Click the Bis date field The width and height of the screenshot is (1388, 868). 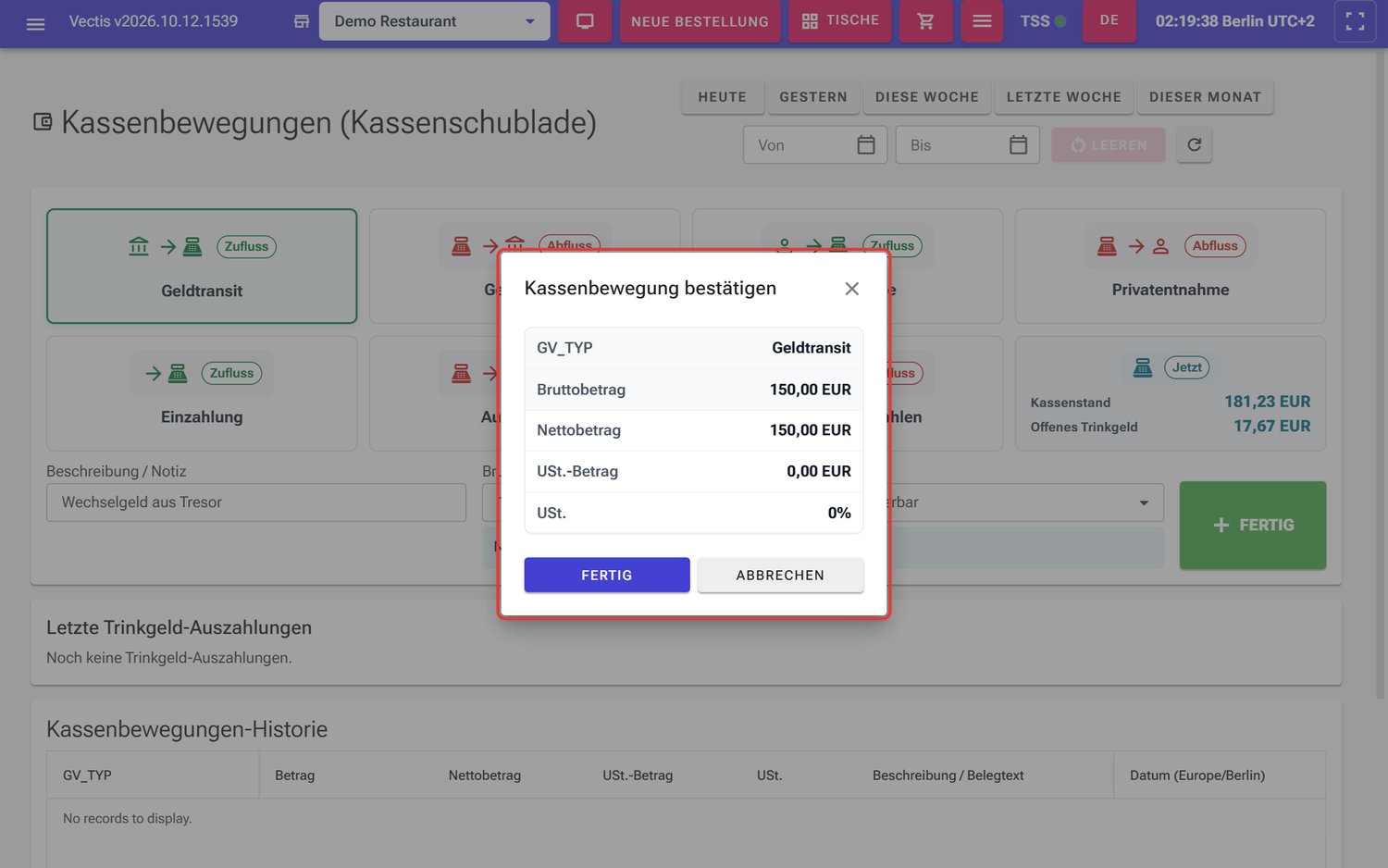967,145
